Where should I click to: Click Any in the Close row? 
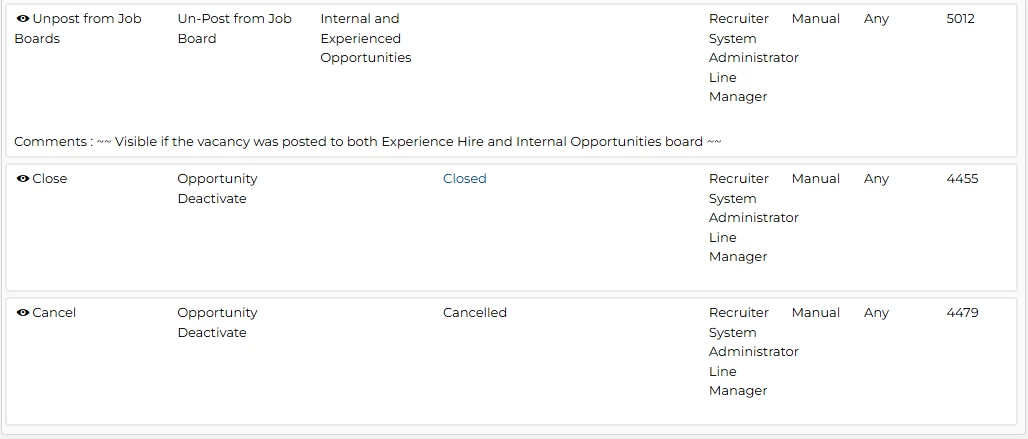click(x=876, y=179)
